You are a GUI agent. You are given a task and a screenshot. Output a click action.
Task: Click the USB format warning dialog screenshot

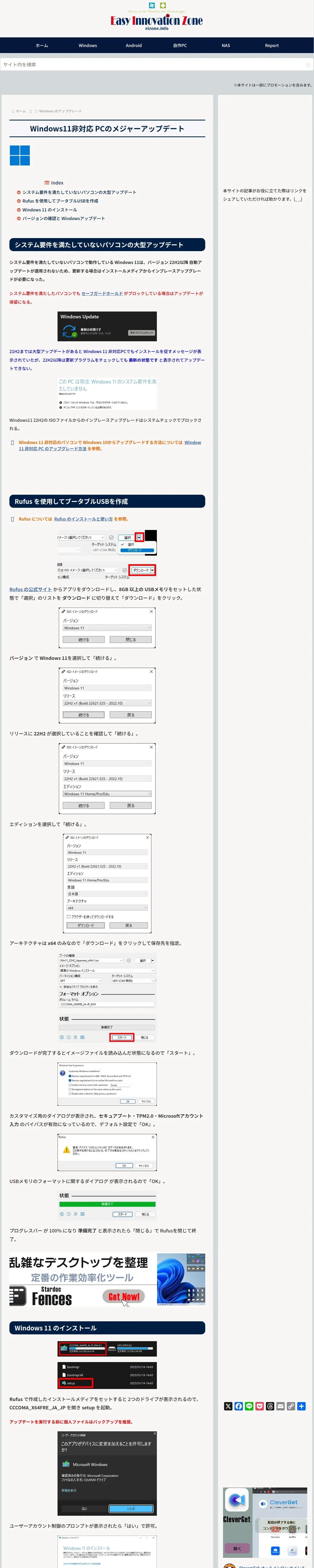pyautogui.click(x=107, y=1152)
